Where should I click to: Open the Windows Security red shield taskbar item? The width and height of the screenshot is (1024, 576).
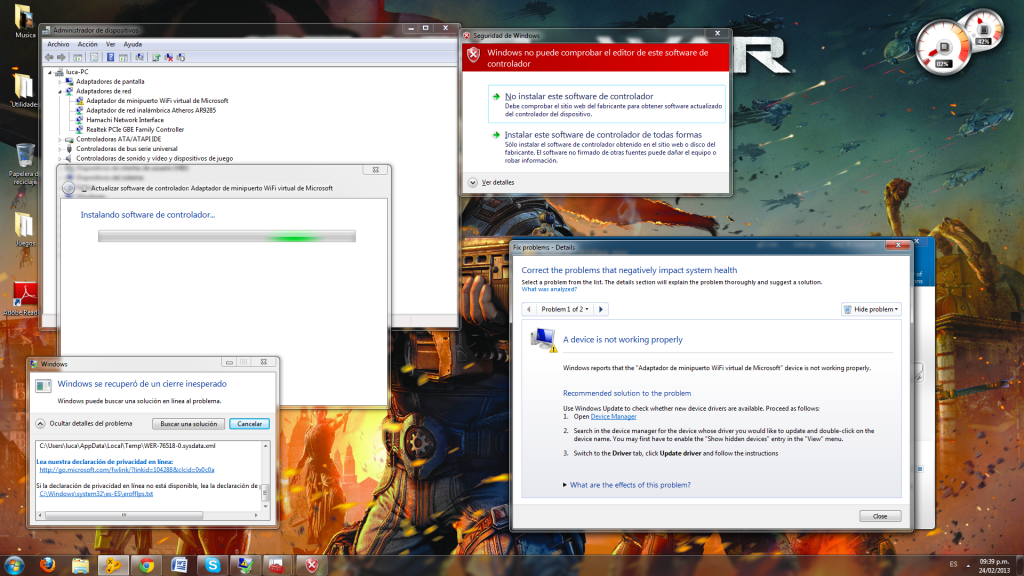[x=312, y=565]
